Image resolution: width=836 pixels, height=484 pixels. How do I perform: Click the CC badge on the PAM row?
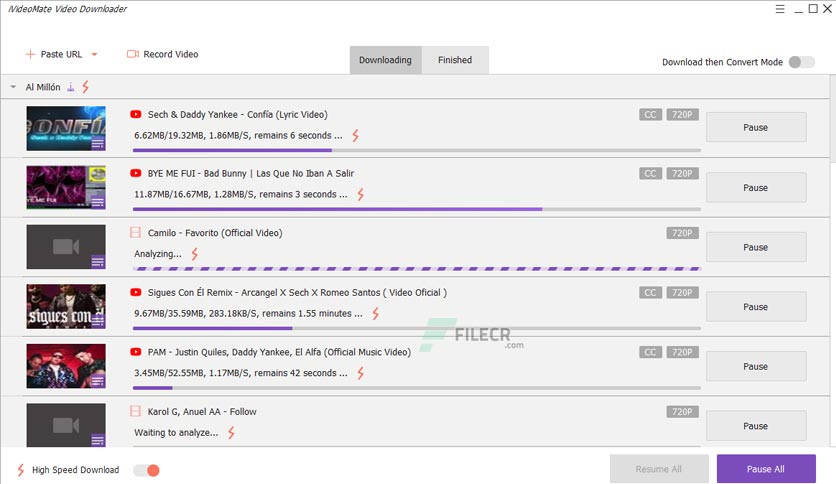click(x=650, y=352)
